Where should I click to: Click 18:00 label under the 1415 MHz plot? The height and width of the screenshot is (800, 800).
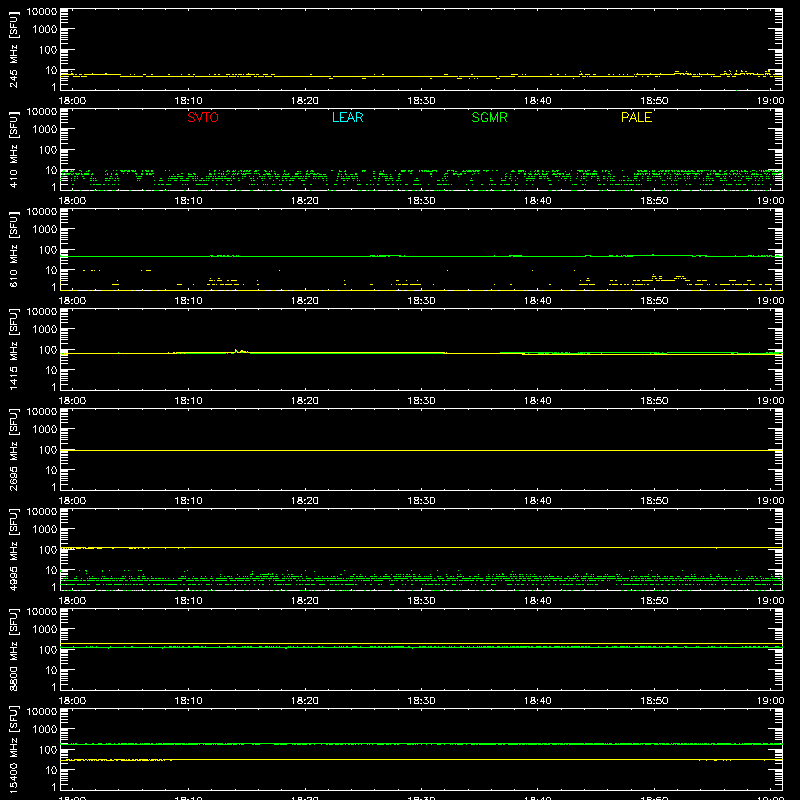click(72, 401)
